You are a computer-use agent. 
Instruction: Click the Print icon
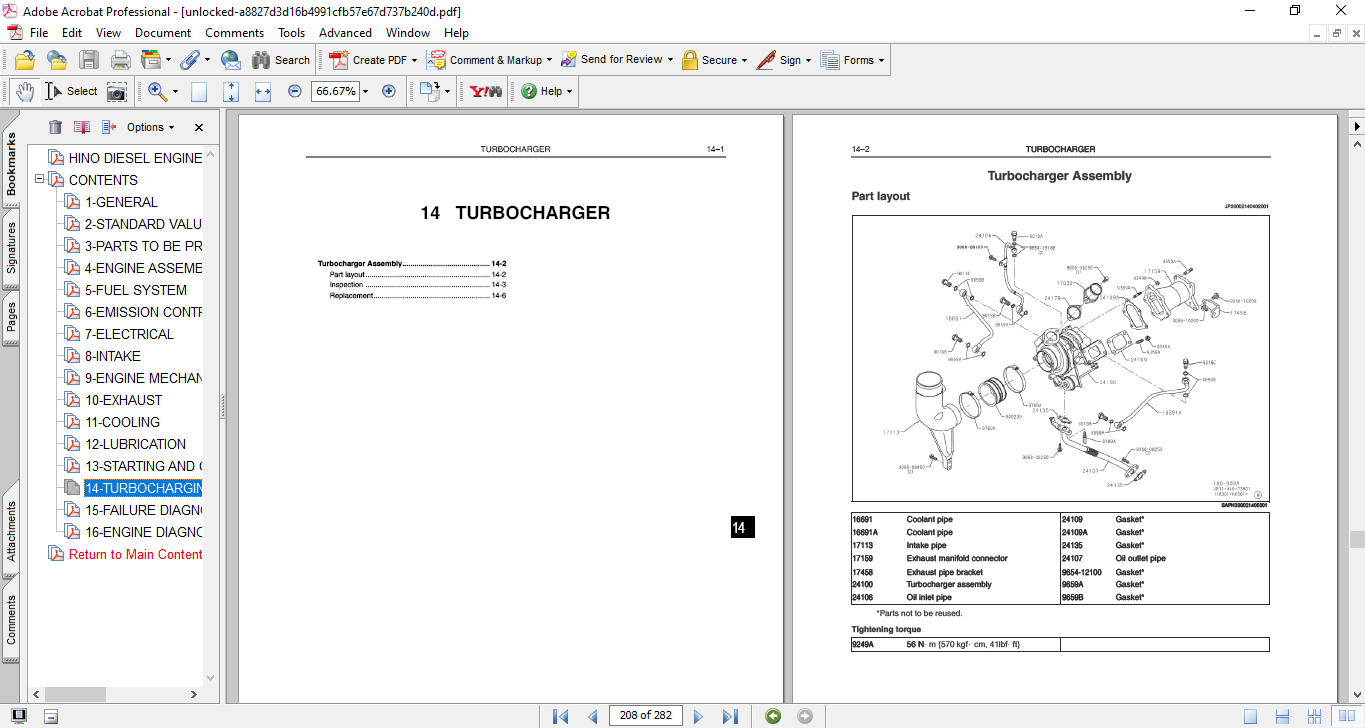121,60
